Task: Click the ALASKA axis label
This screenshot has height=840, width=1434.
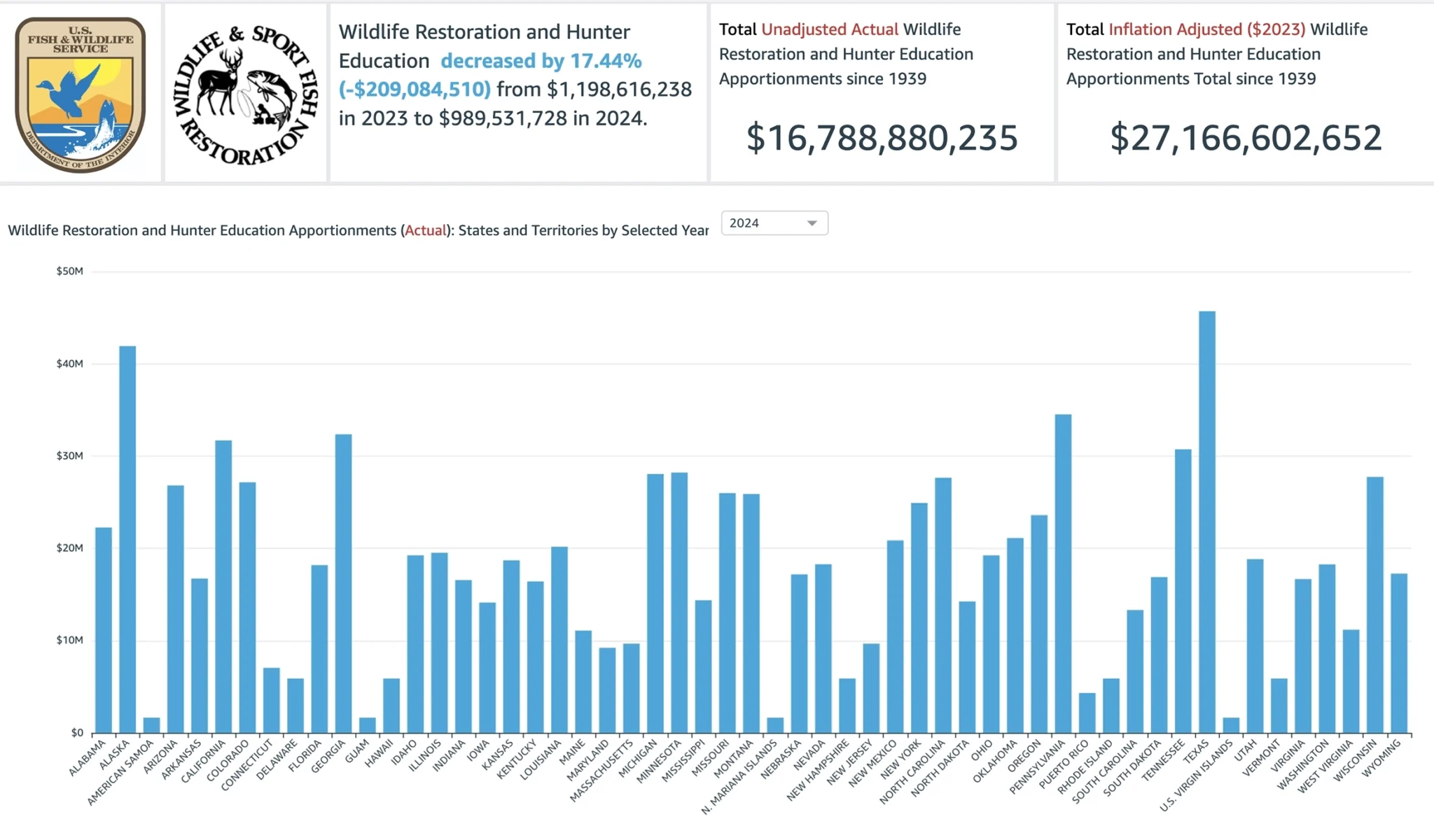Action: coord(114,754)
